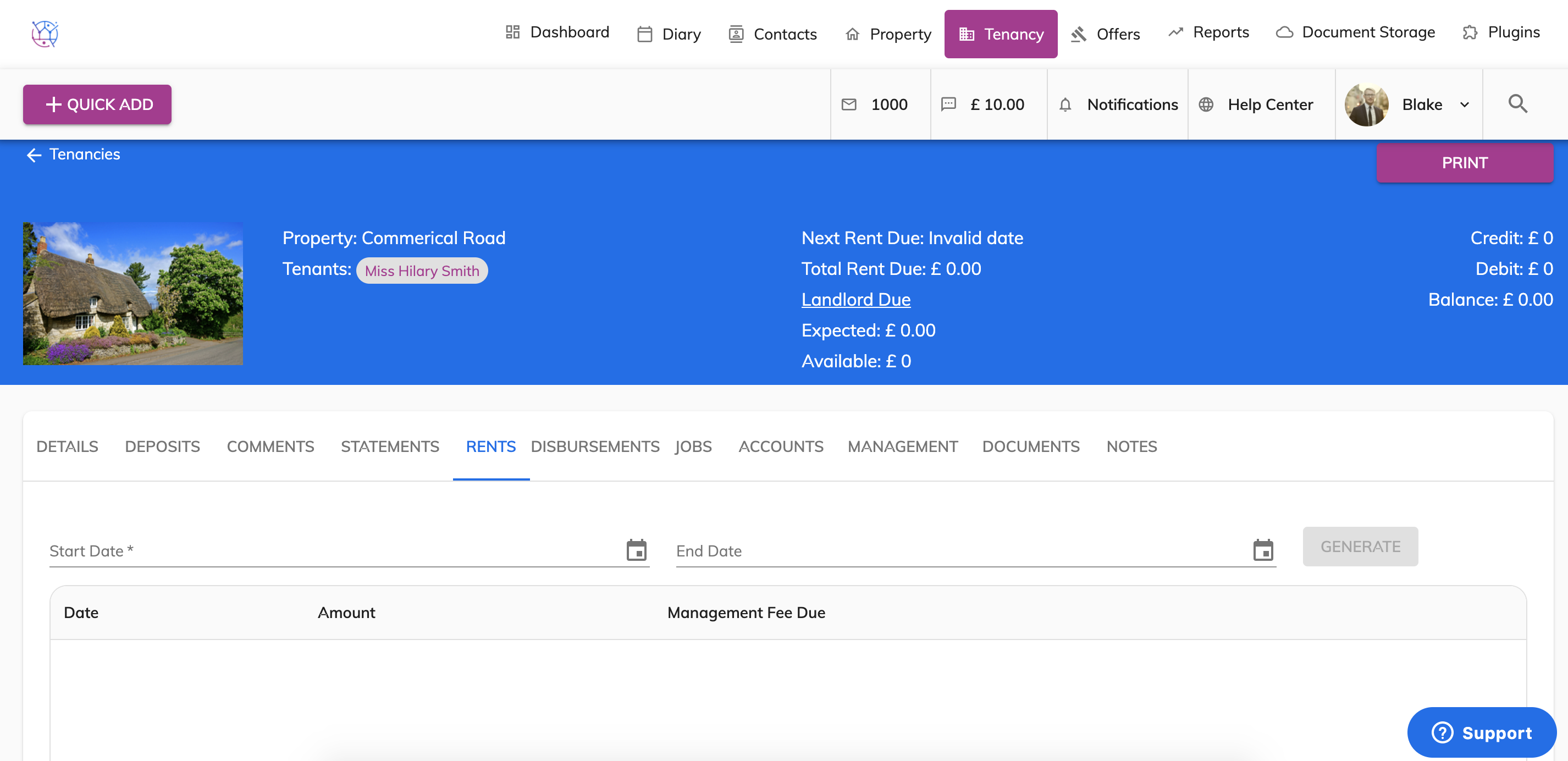Click the SMS credit message icon
Viewport: 1568px width, 761px height.
(948, 104)
